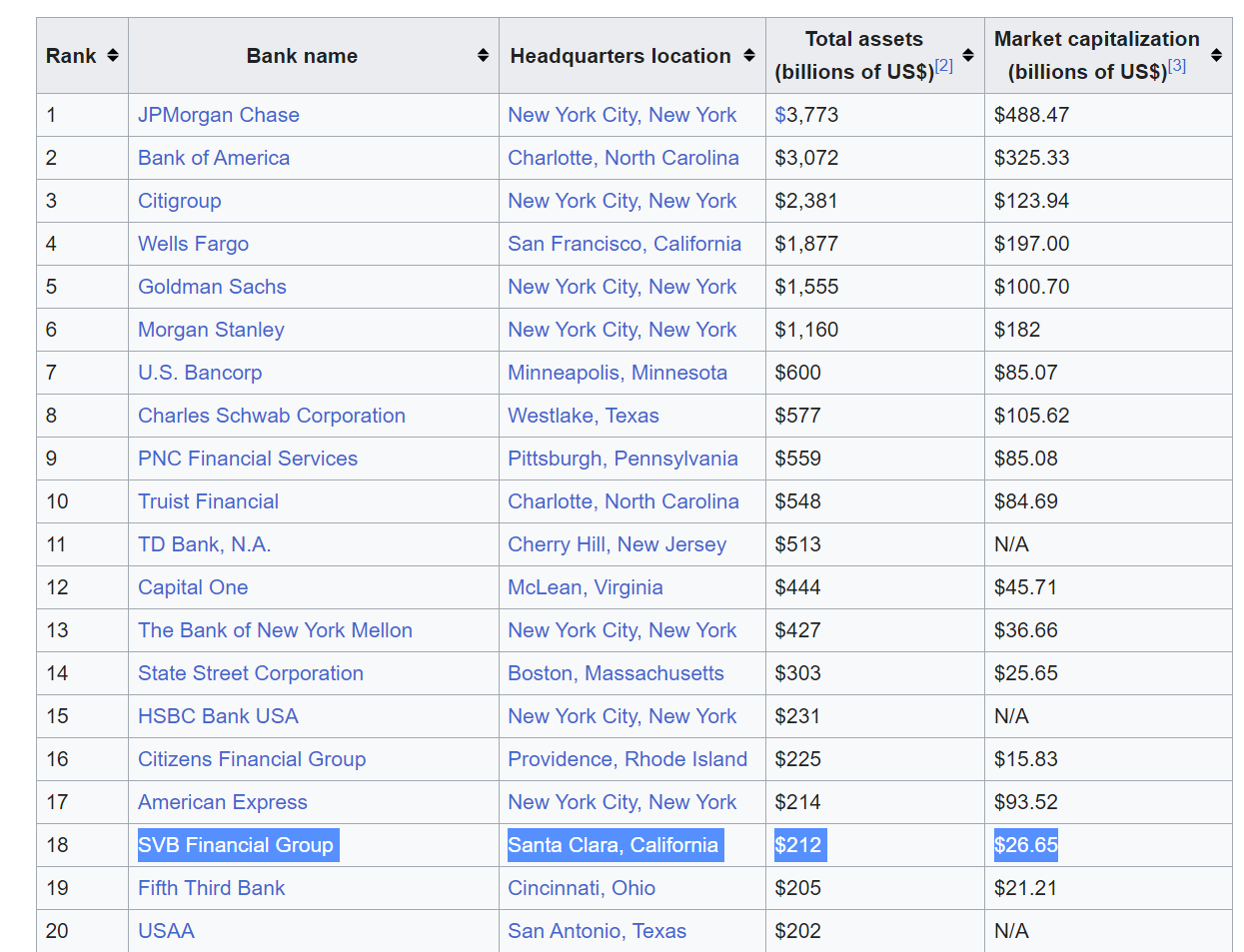
Task: Open footnote reference [3] in Market capitalization header
Action: point(1177,66)
